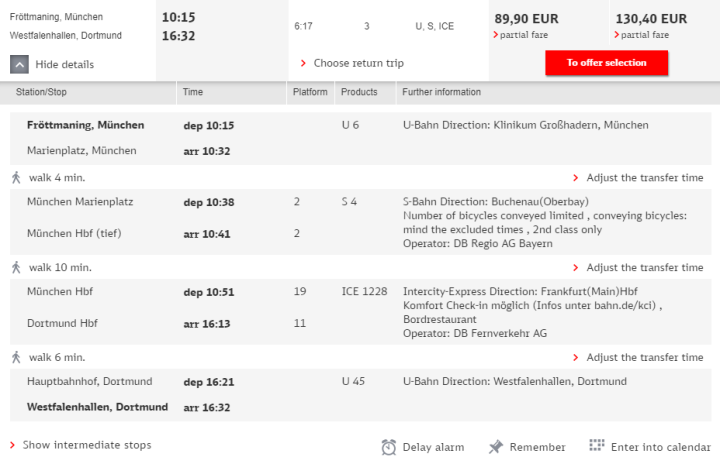720x464 pixels.
Task: Expand Show intermediate stops
Action: pos(87,445)
